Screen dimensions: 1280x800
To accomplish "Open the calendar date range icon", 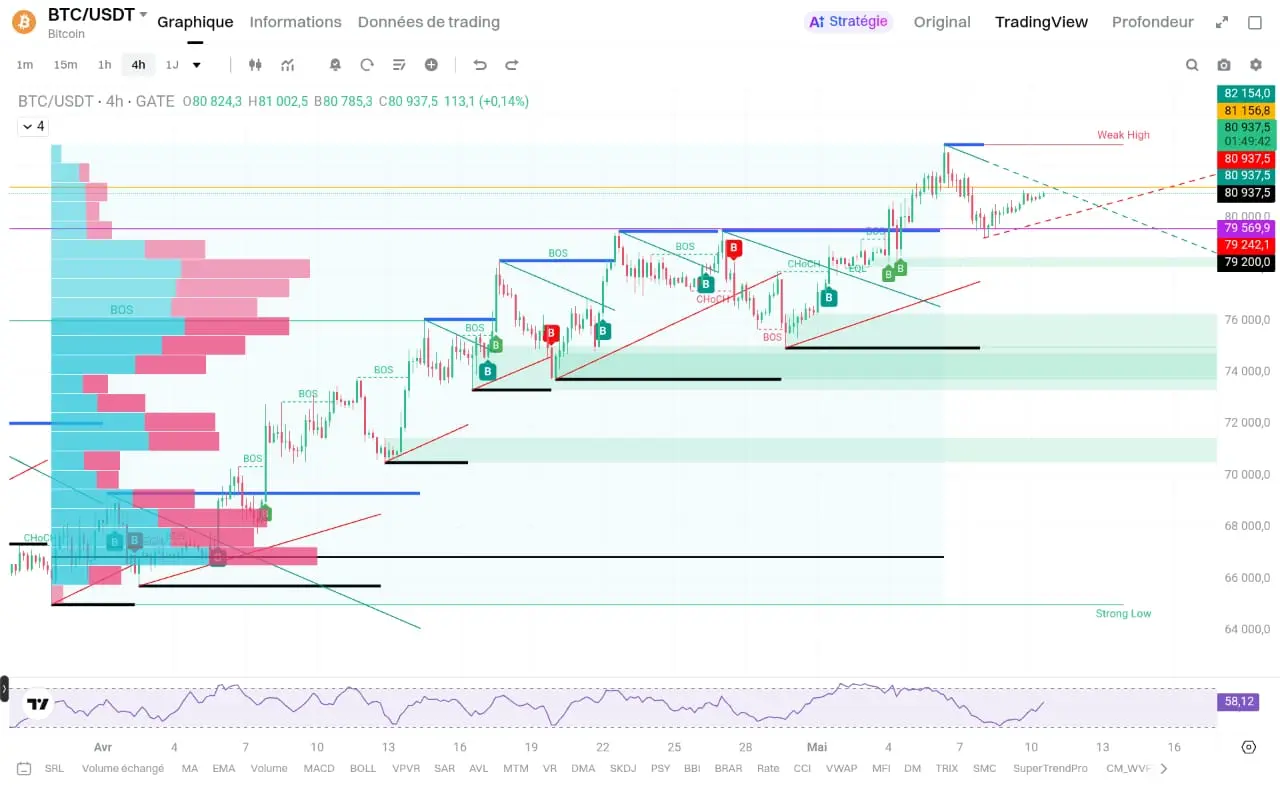I will pos(24,769).
